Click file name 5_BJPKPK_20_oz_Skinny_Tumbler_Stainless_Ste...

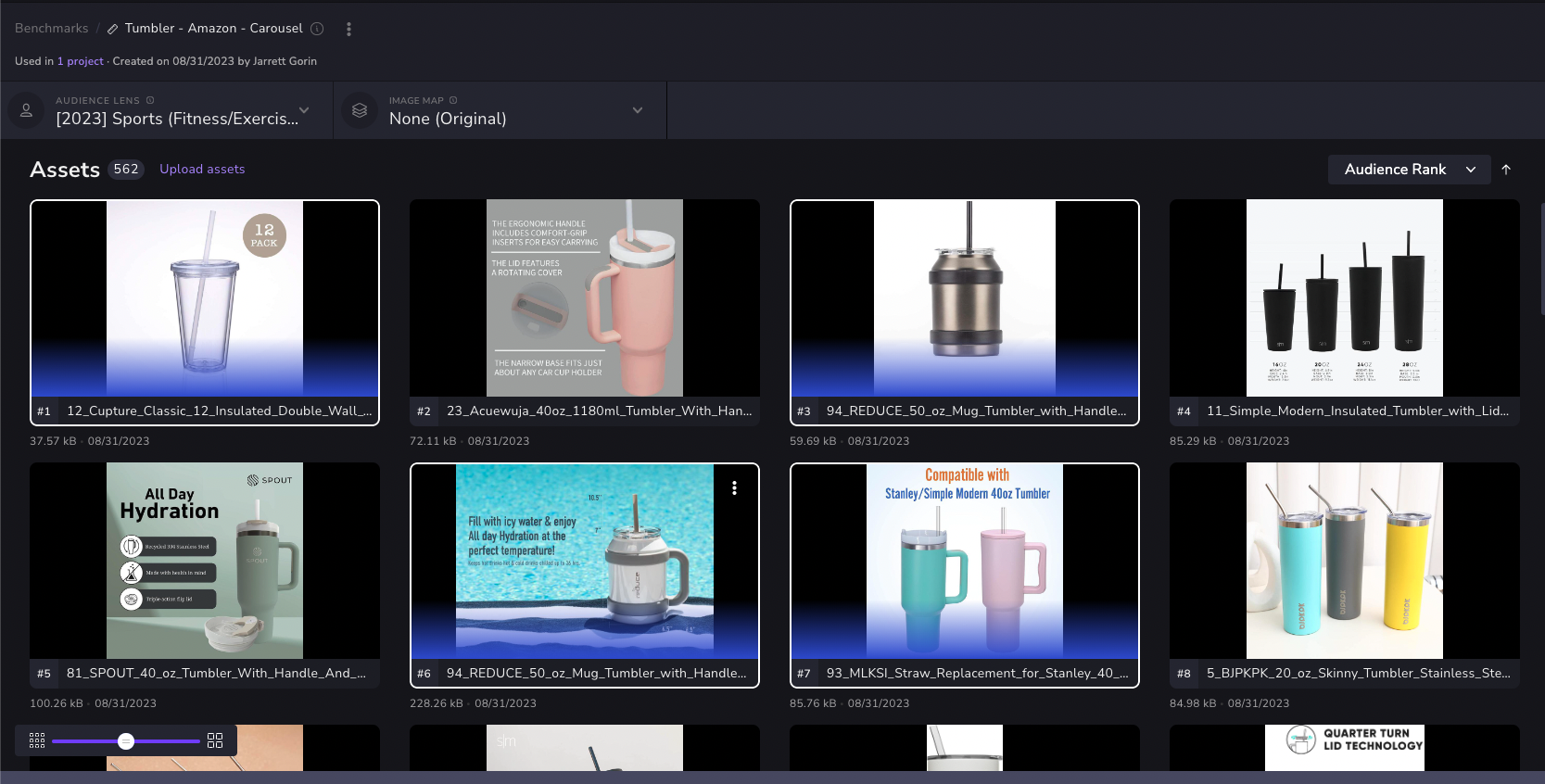[x=1359, y=674]
